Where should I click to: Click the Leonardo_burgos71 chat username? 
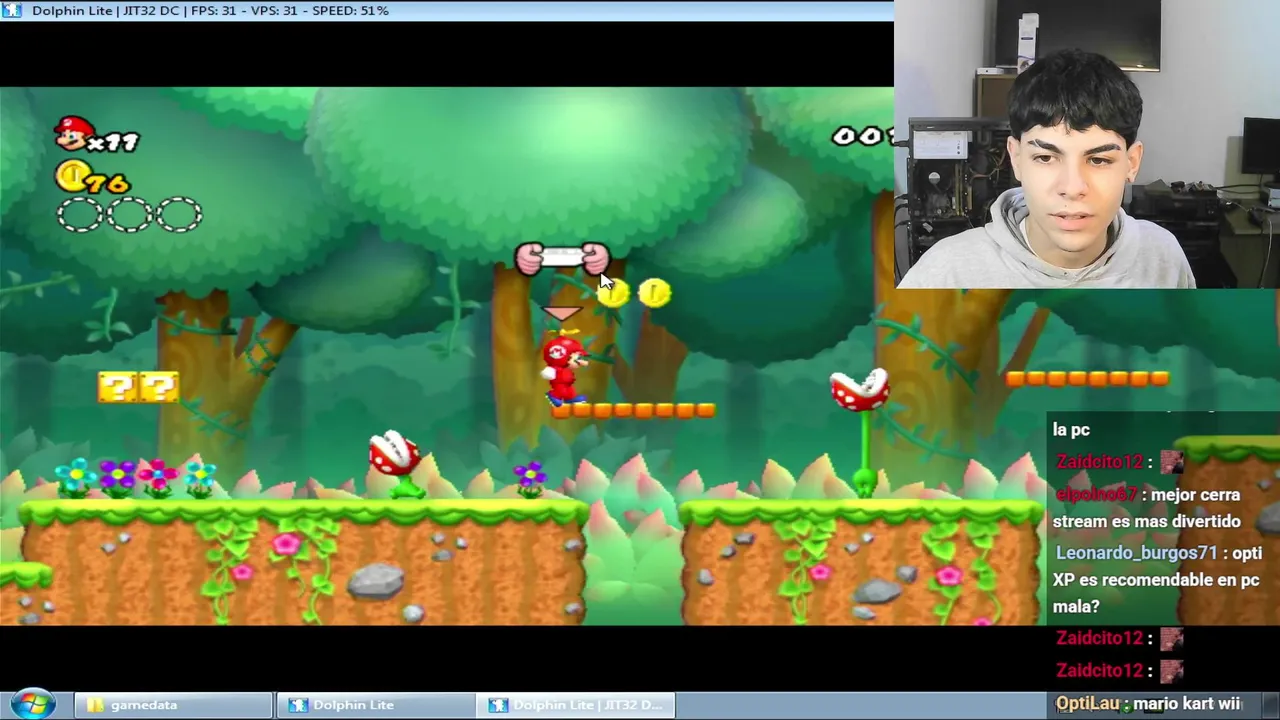(x=1137, y=552)
